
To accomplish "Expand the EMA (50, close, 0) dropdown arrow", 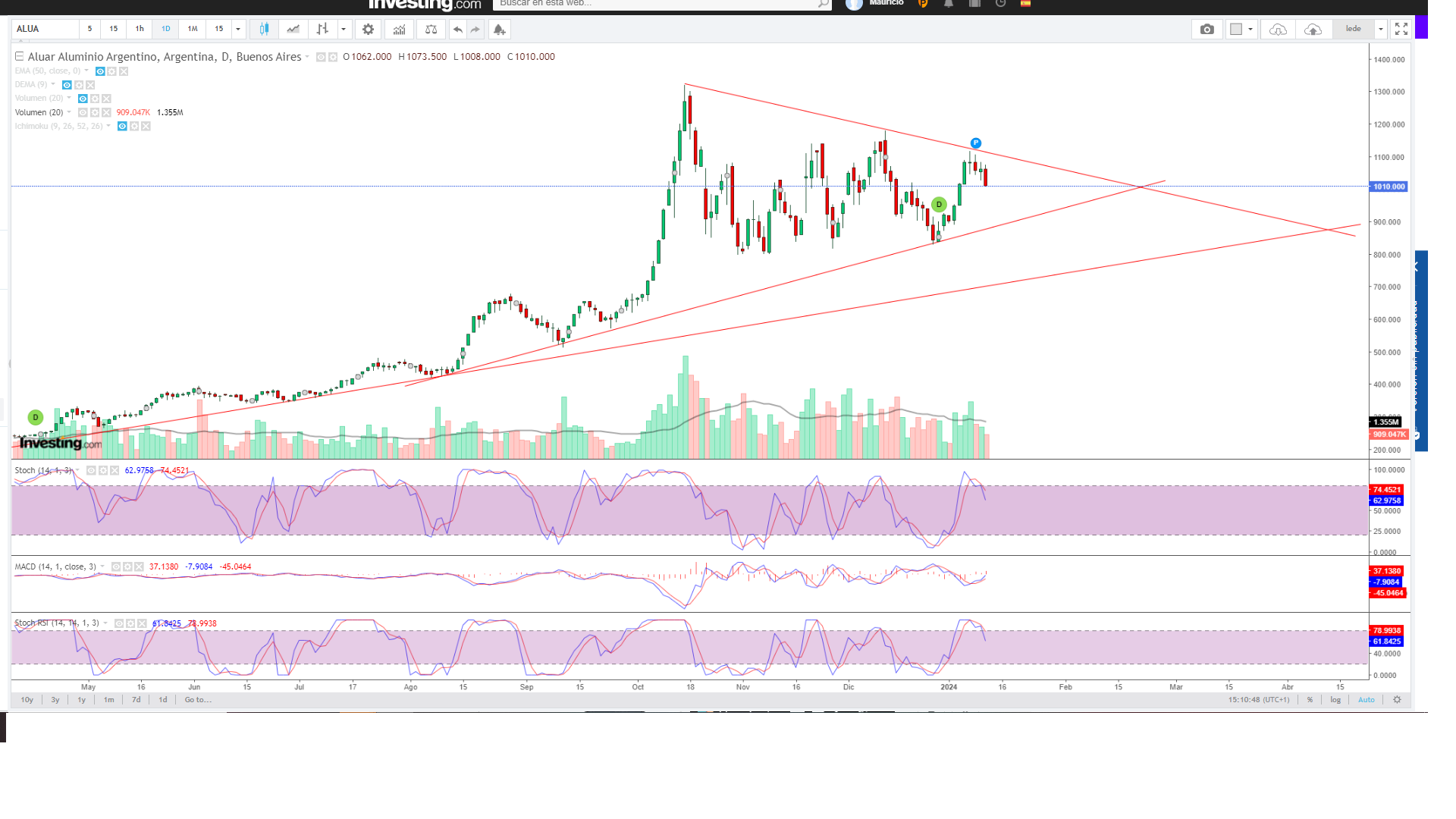I will tap(86, 71).
